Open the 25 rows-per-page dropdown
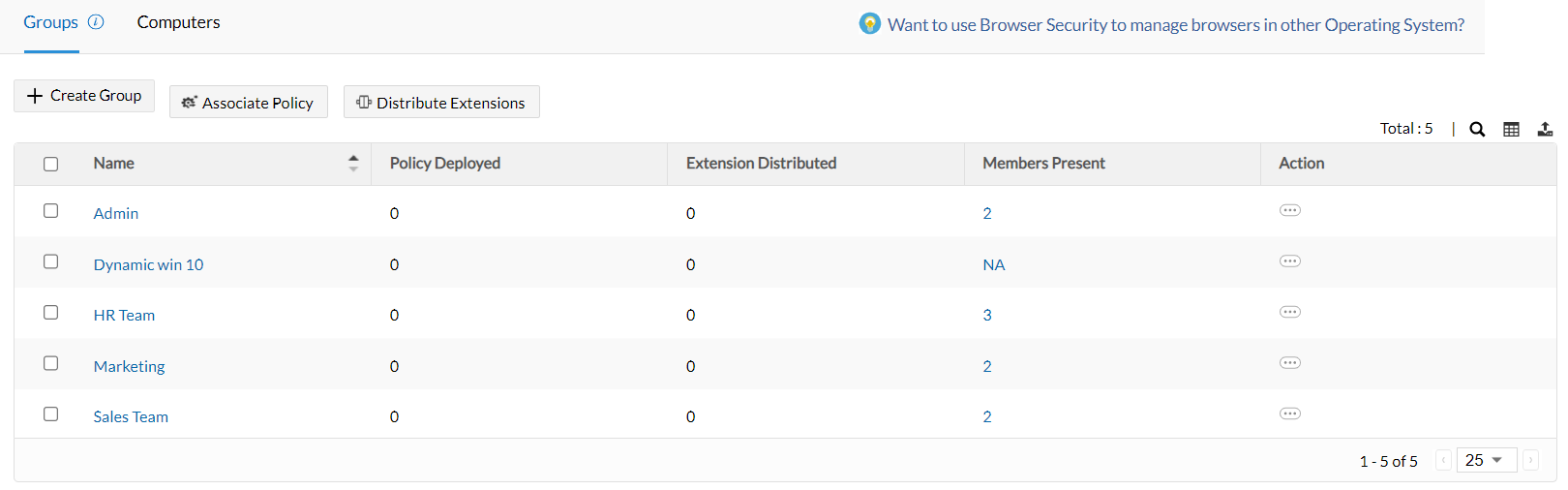1568x490 pixels. click(1487, 460)
